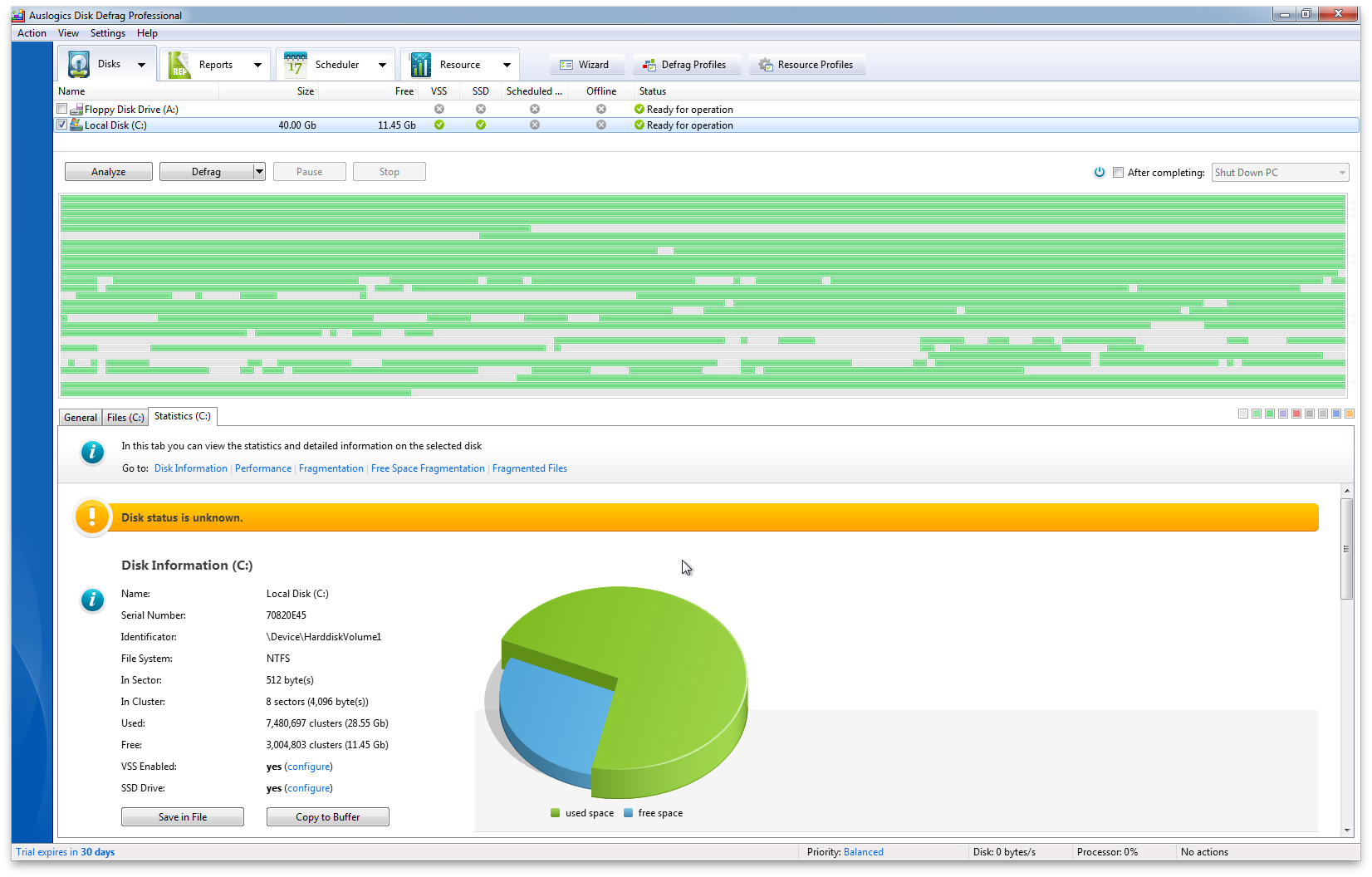Switch to the General tab
This screenshot has height=877, width=1372.
coord(81,418)
